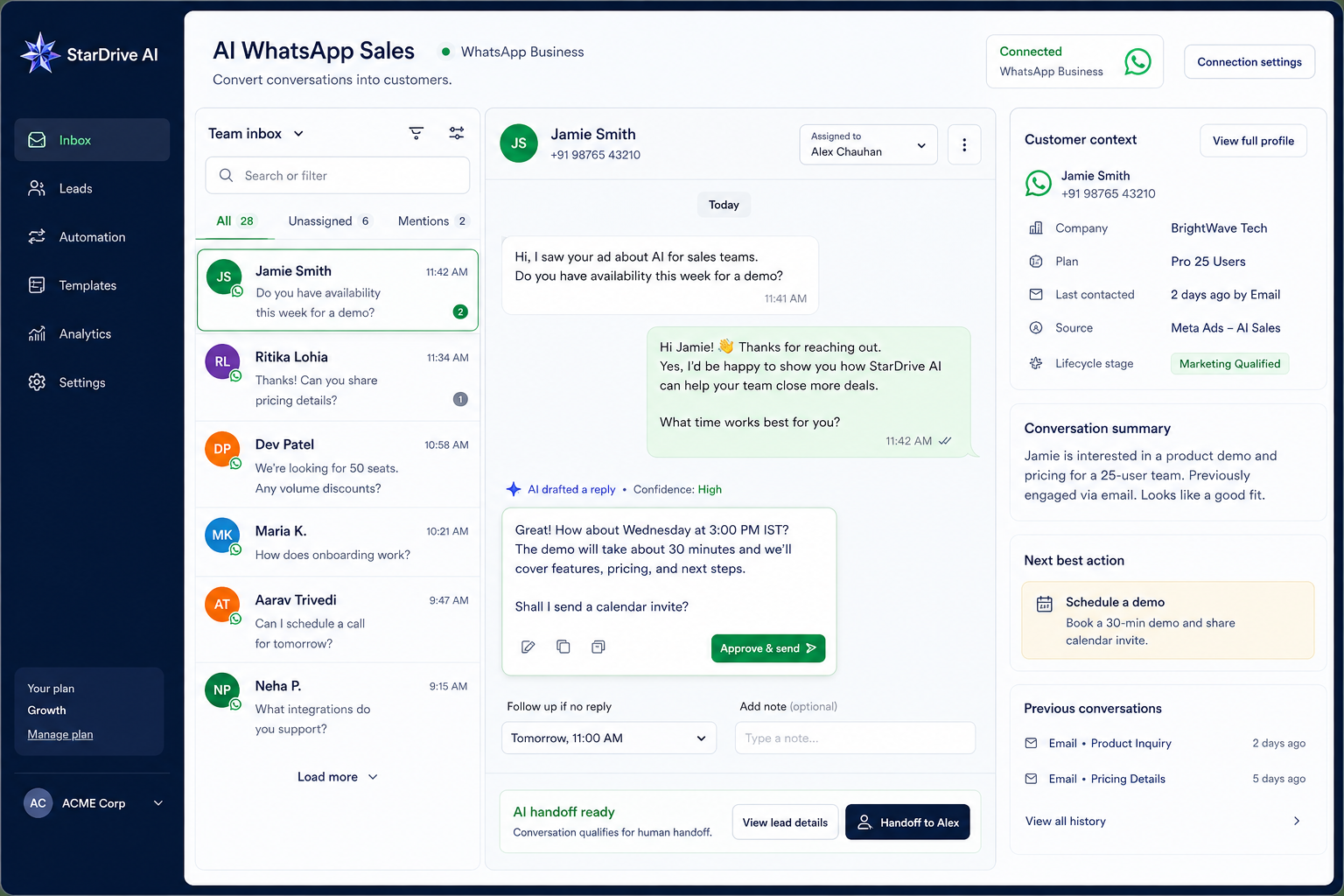Viewport: 1344px width, 896px height.
Task: Click the Manage plan link
Action: pos(60,734)
